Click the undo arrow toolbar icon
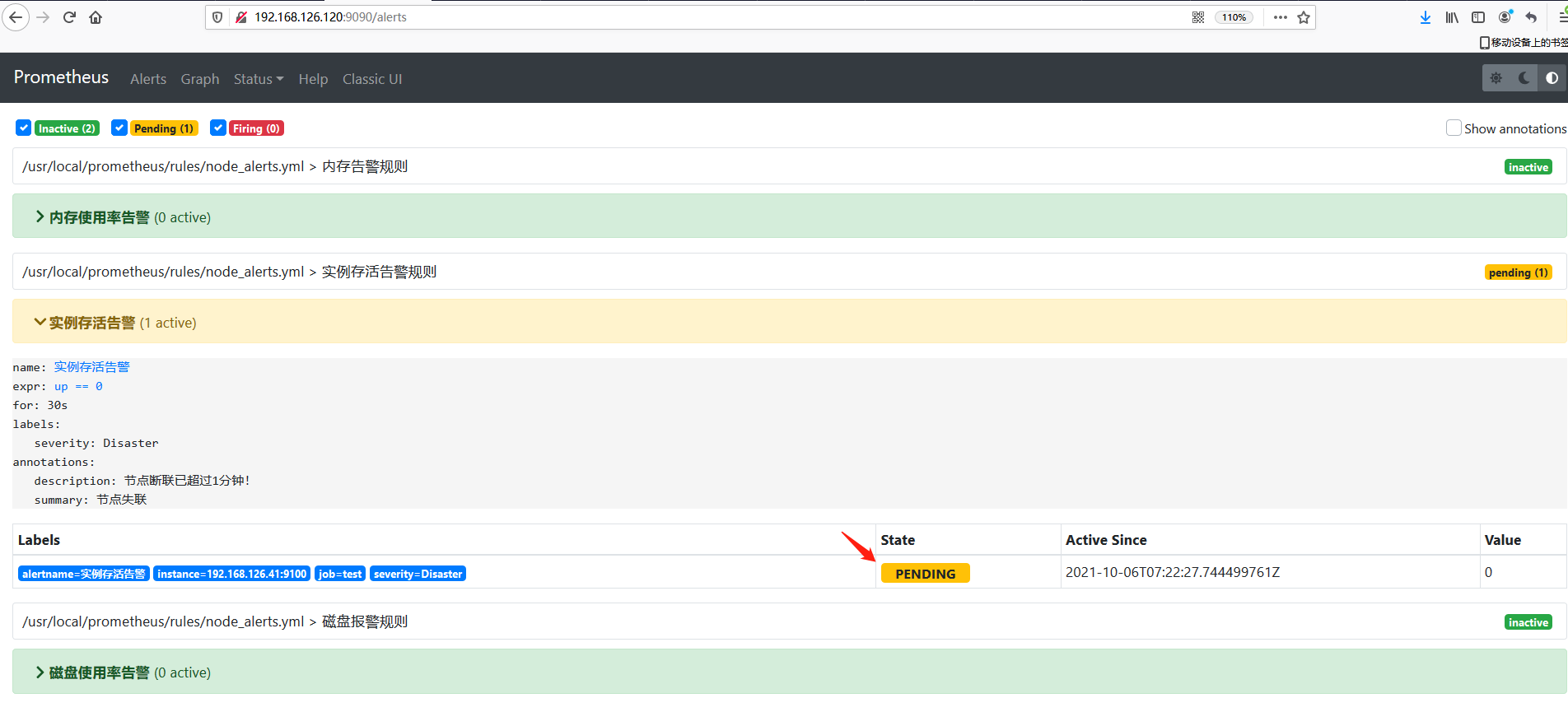The width and height of the screenshot is (1568, 726). pos(1531,17)
